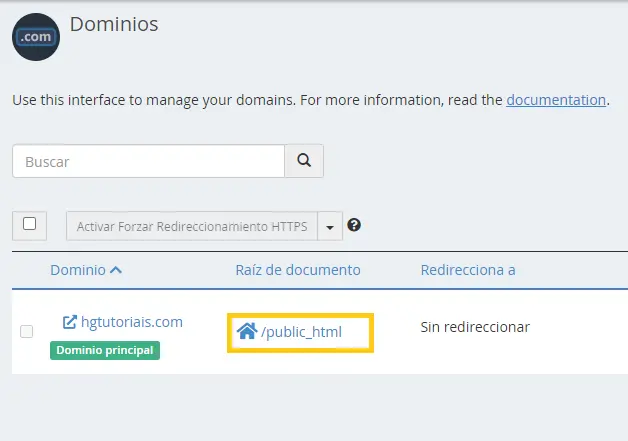Sort by Redirecciona a column
This screenshot has width=628, height=441.
click(x=468, y=270)
